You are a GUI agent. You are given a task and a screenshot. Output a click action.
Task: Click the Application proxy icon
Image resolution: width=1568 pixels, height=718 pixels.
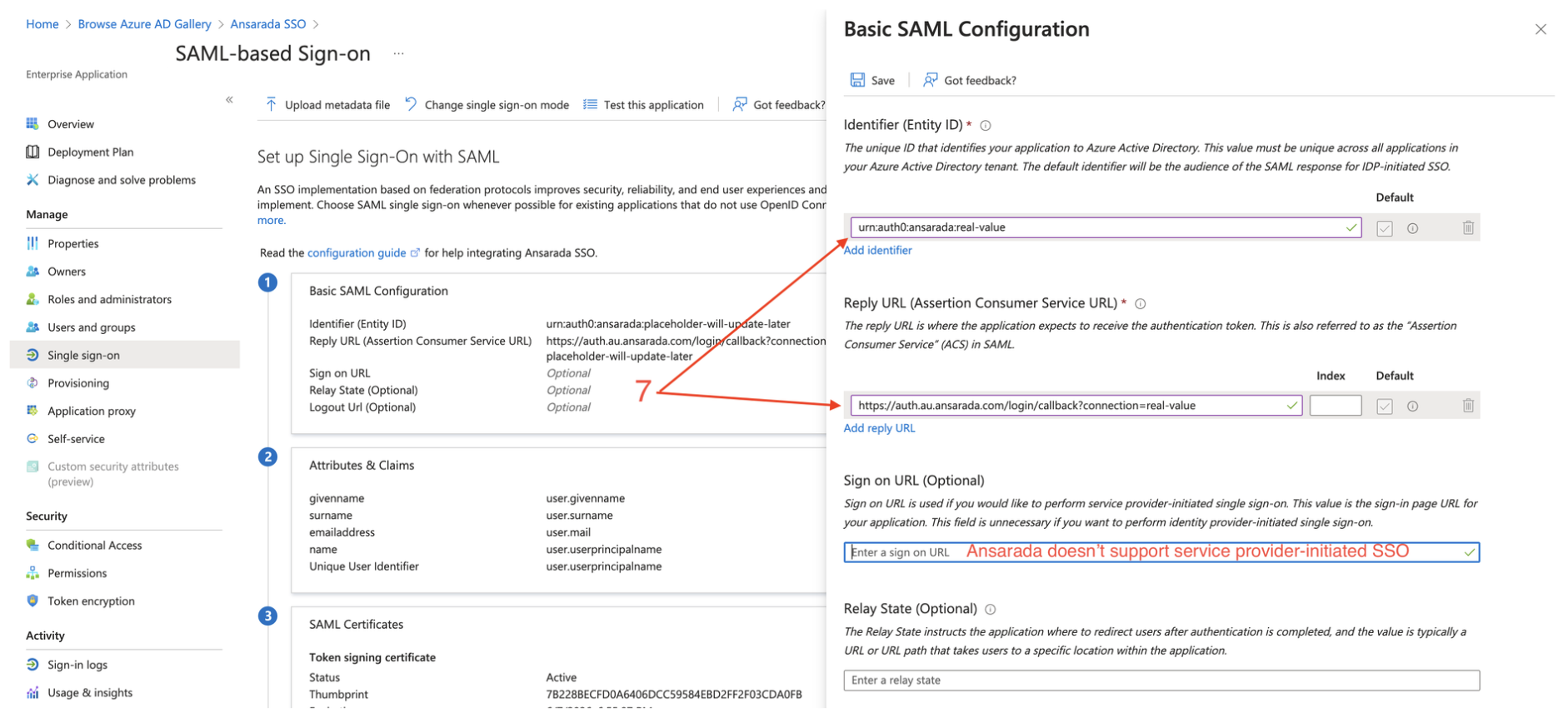32,411
